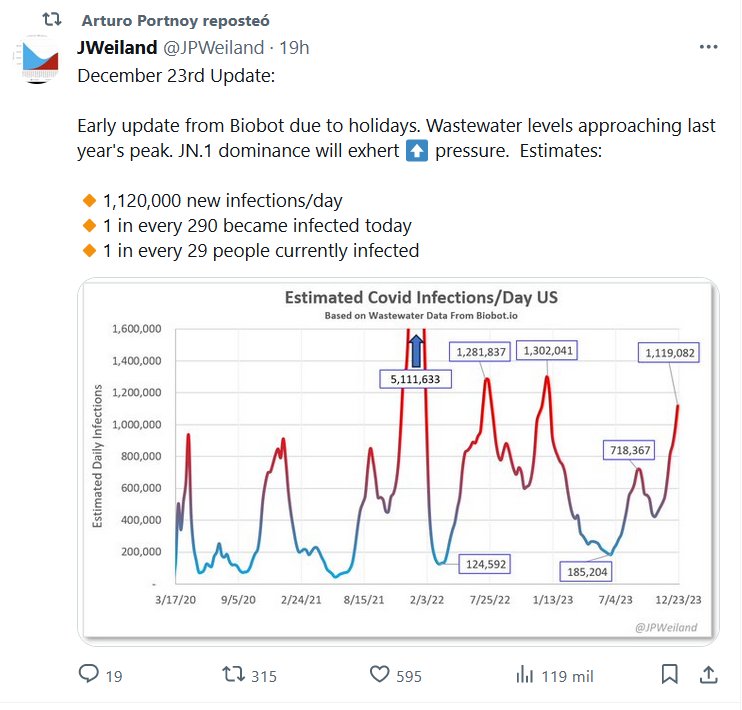Click the 315 reposts count
This screenshot has height=710, width=742.
pyautogui.click(x=264, y=676)
